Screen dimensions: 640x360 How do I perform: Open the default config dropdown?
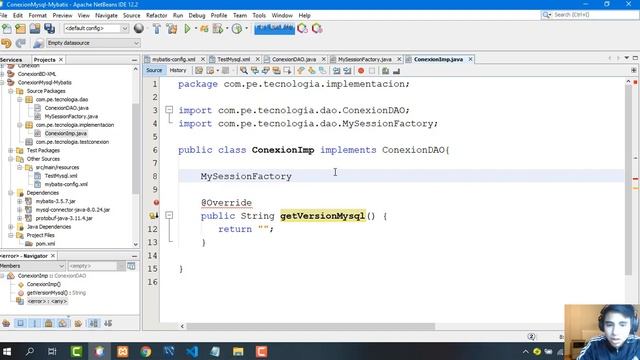124,29
